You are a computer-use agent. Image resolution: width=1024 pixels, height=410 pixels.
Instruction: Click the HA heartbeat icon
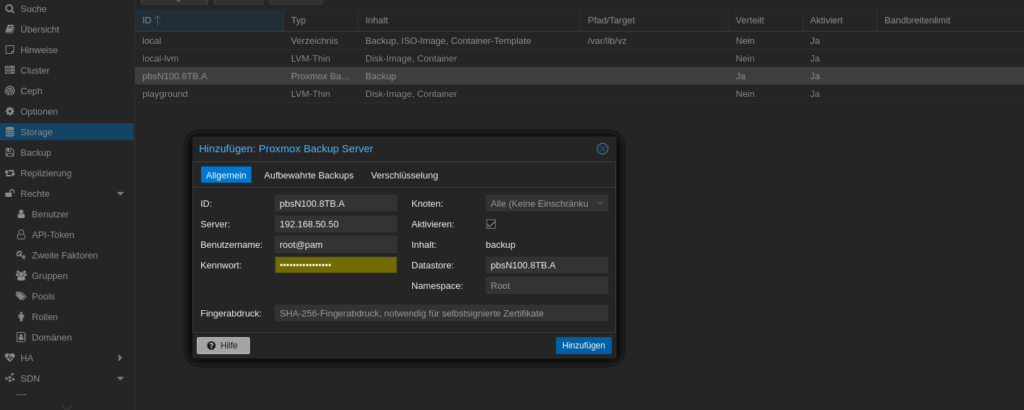pos(10,357)
